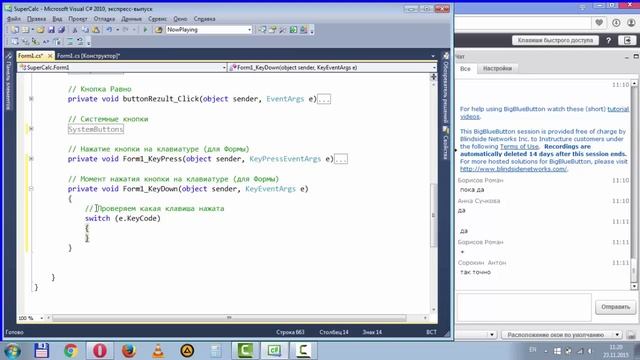Click the editor horizontal scrollbar

click(229, 318)
